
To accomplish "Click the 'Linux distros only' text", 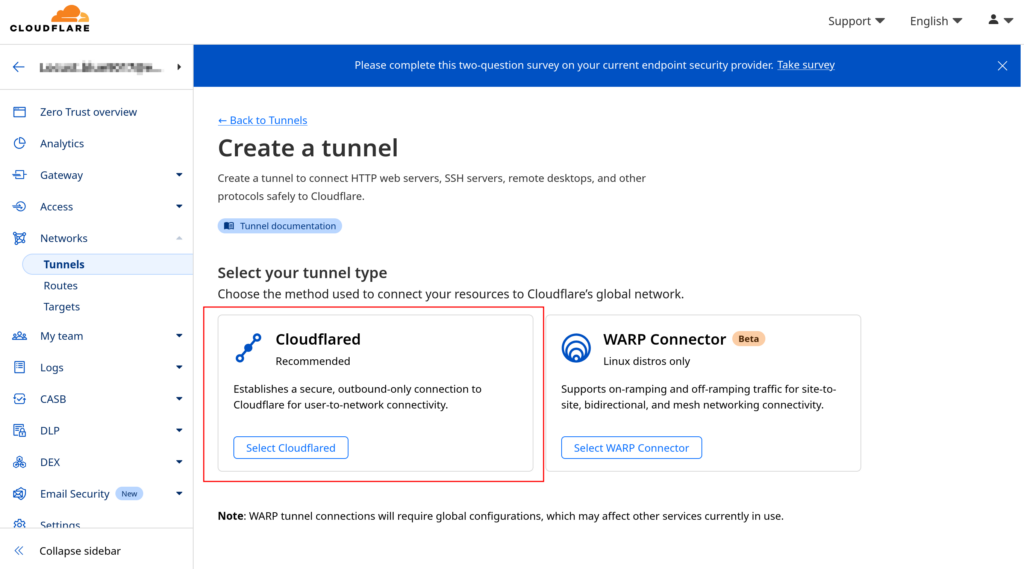I will (647, 361).
